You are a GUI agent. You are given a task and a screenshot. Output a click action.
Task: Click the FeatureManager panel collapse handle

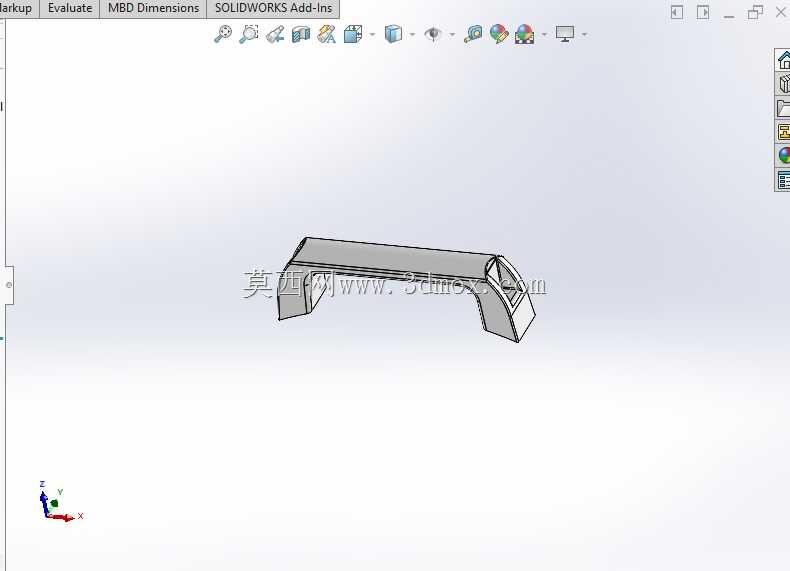point(8,285)
